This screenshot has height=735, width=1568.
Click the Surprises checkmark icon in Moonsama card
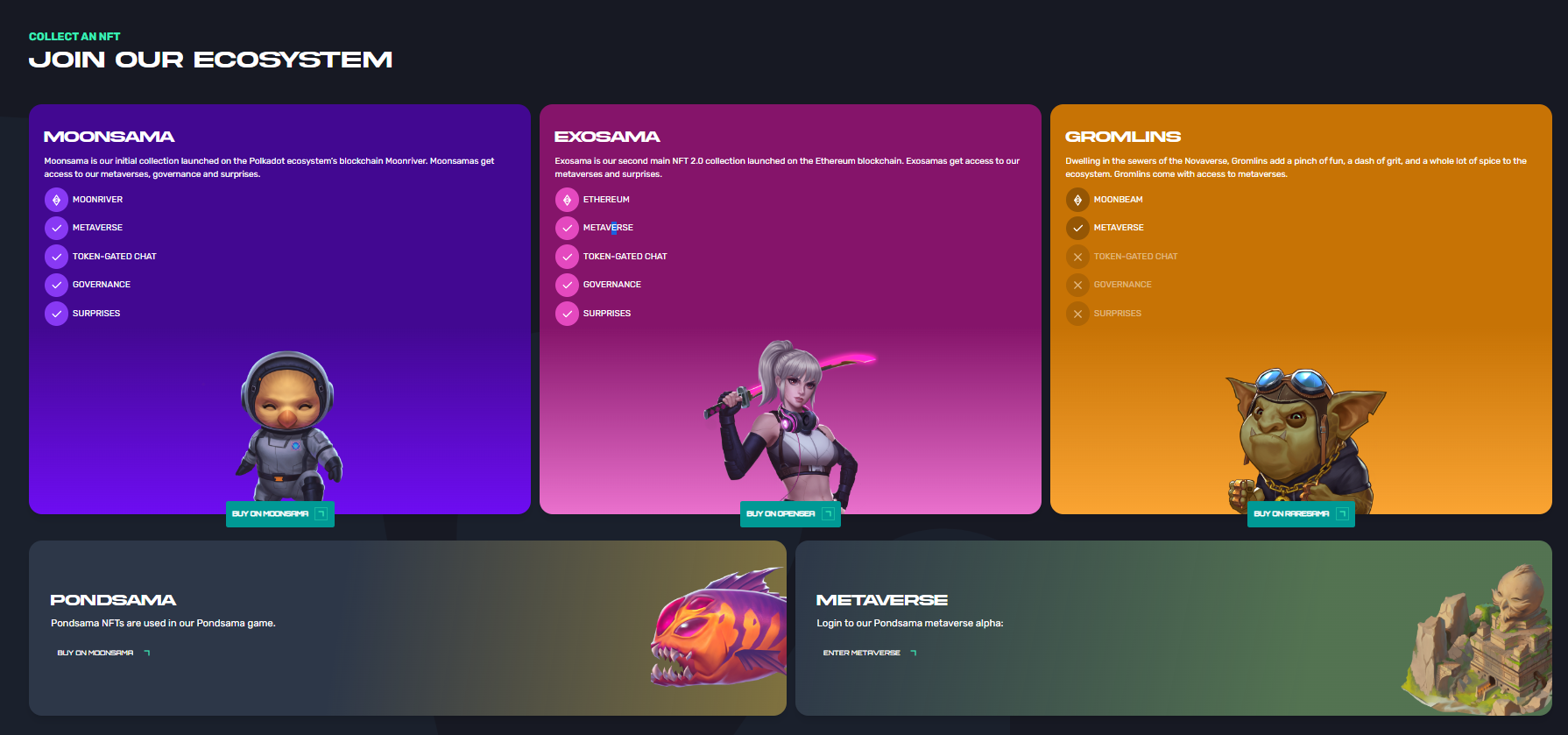56,314
